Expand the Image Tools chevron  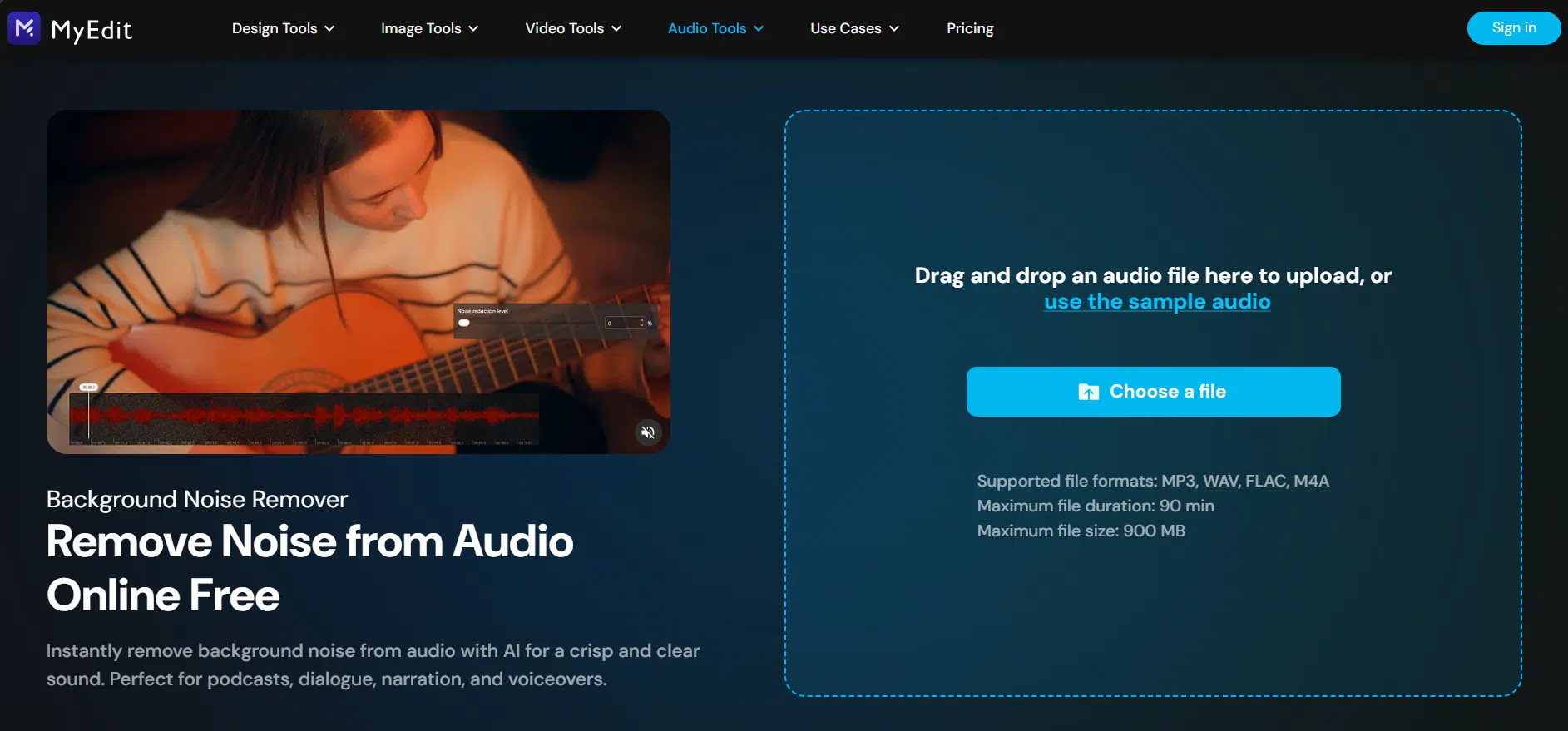click(x=473, y=29)
